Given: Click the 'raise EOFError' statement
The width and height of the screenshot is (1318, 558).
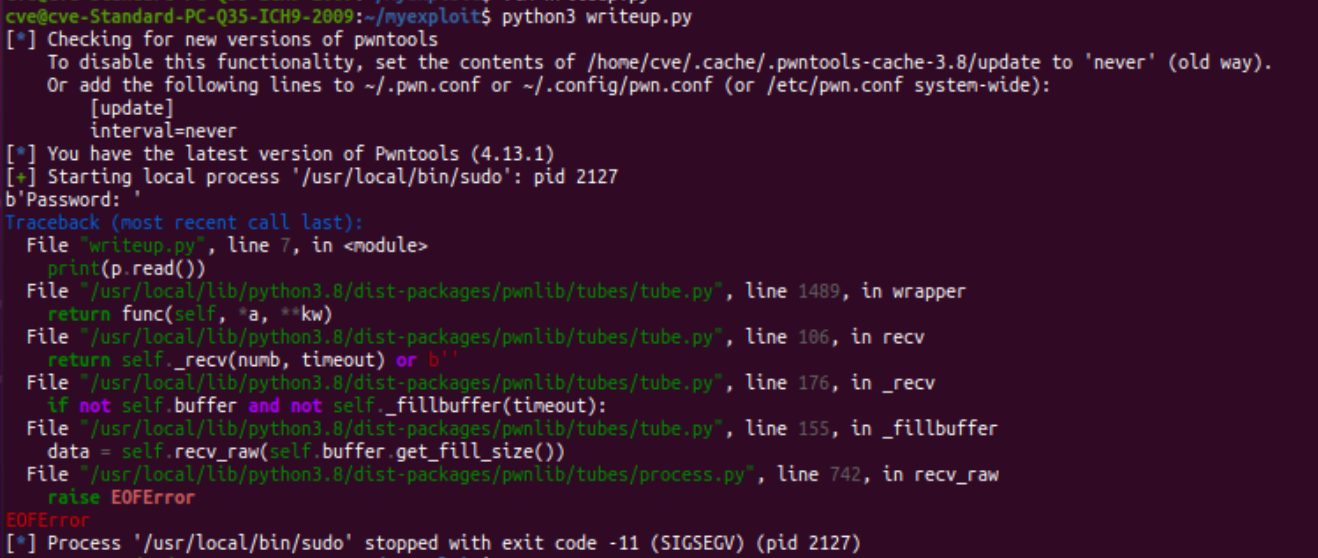Looking at the screenshot, I should tap(121, 497).
